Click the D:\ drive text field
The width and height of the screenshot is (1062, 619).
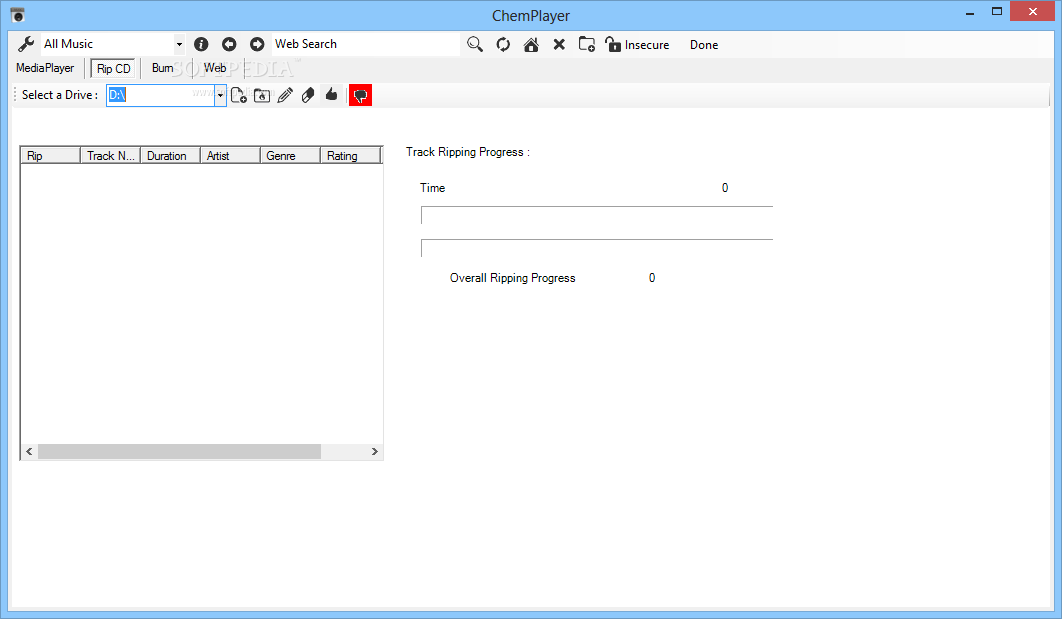161,95
